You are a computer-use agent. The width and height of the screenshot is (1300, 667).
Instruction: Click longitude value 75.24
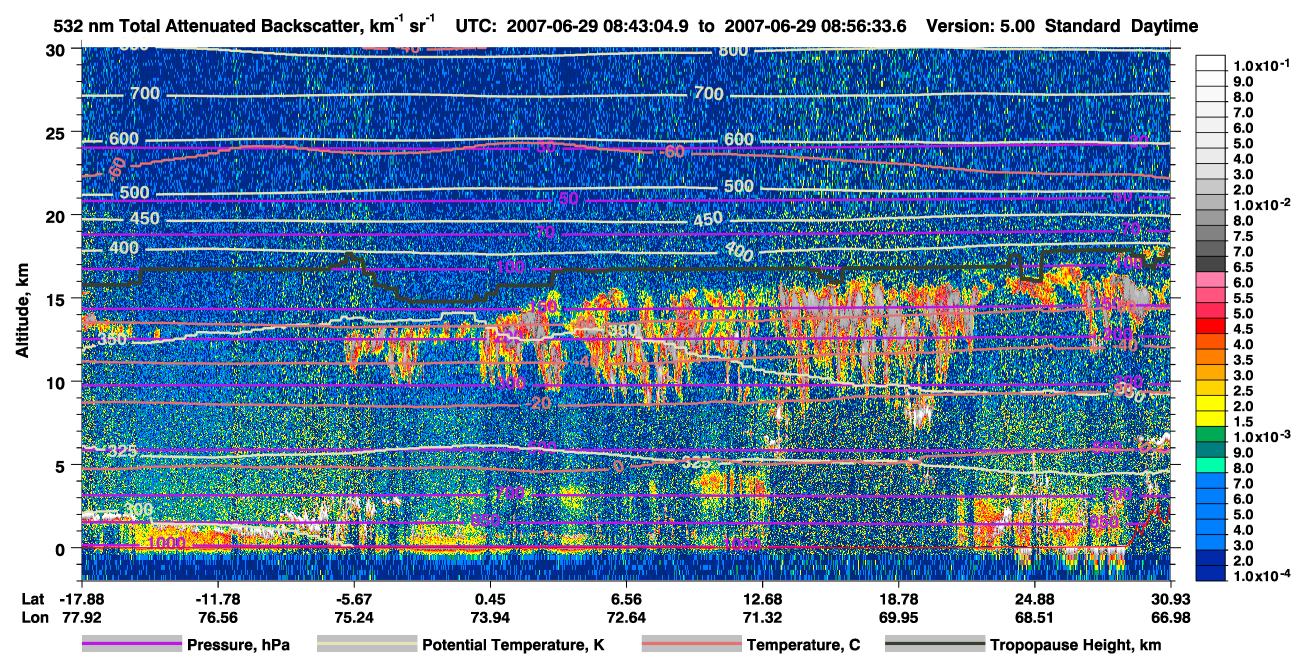353,617
